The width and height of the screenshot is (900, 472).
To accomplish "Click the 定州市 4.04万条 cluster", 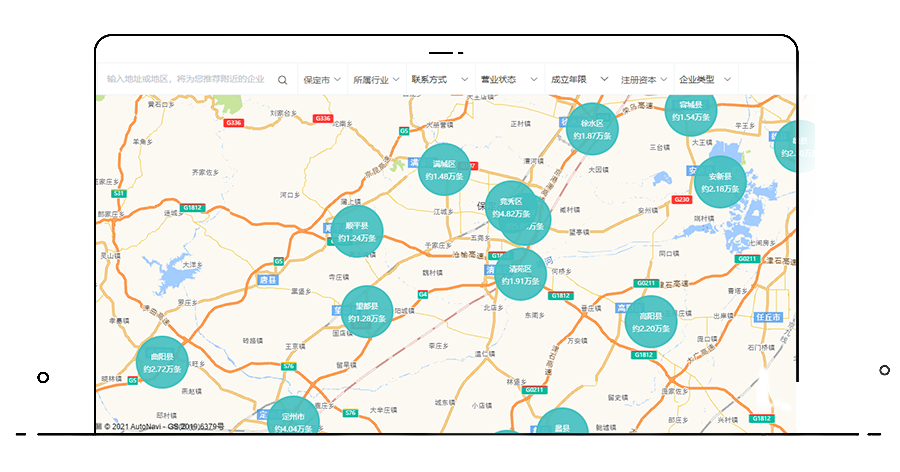I will (293, 419).
